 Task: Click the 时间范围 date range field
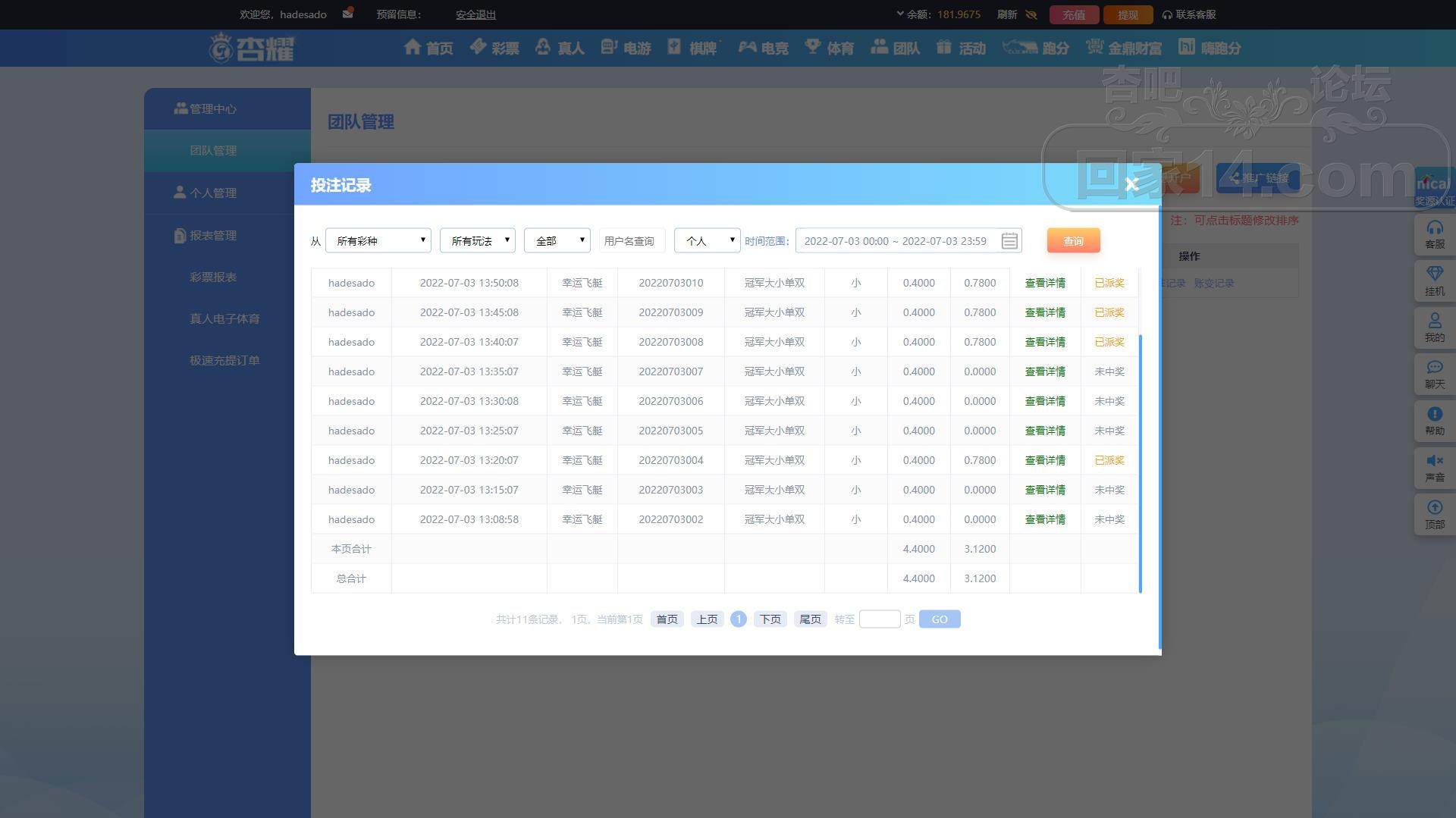click(908, 240)
